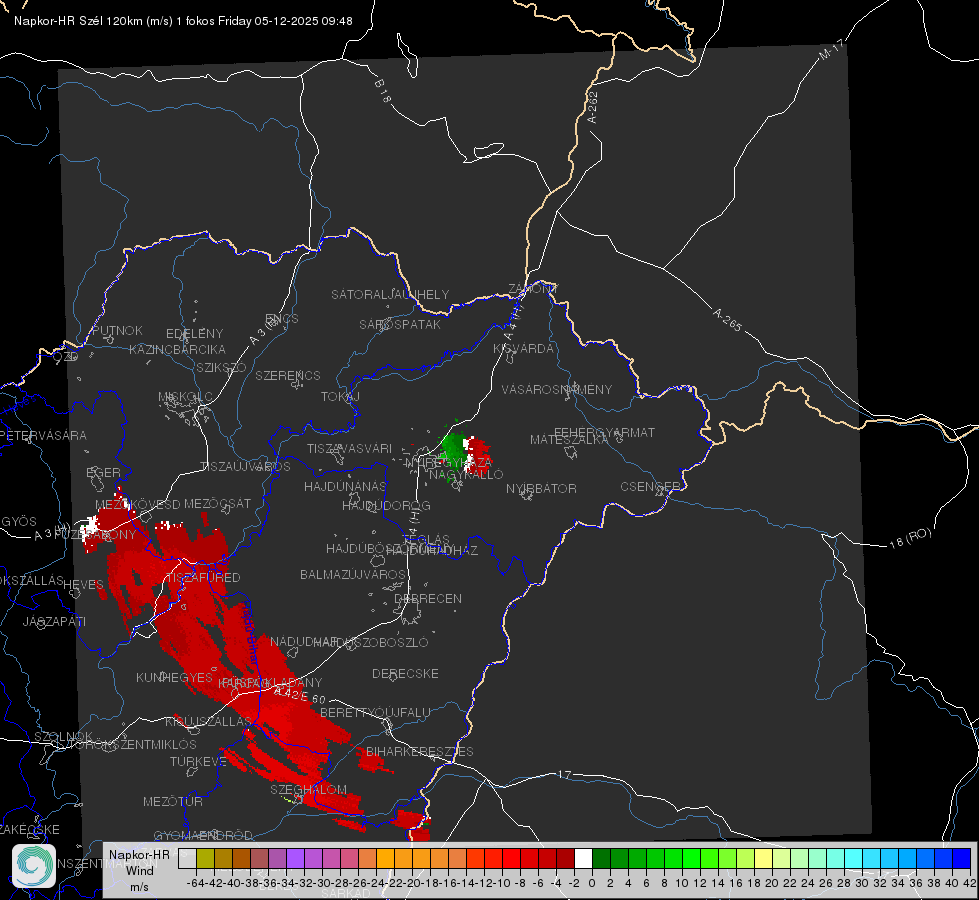The height and width of the screenshot is (900, 979).
Task: Select the MEZŐTÚR label
Action: click(173, 801)
